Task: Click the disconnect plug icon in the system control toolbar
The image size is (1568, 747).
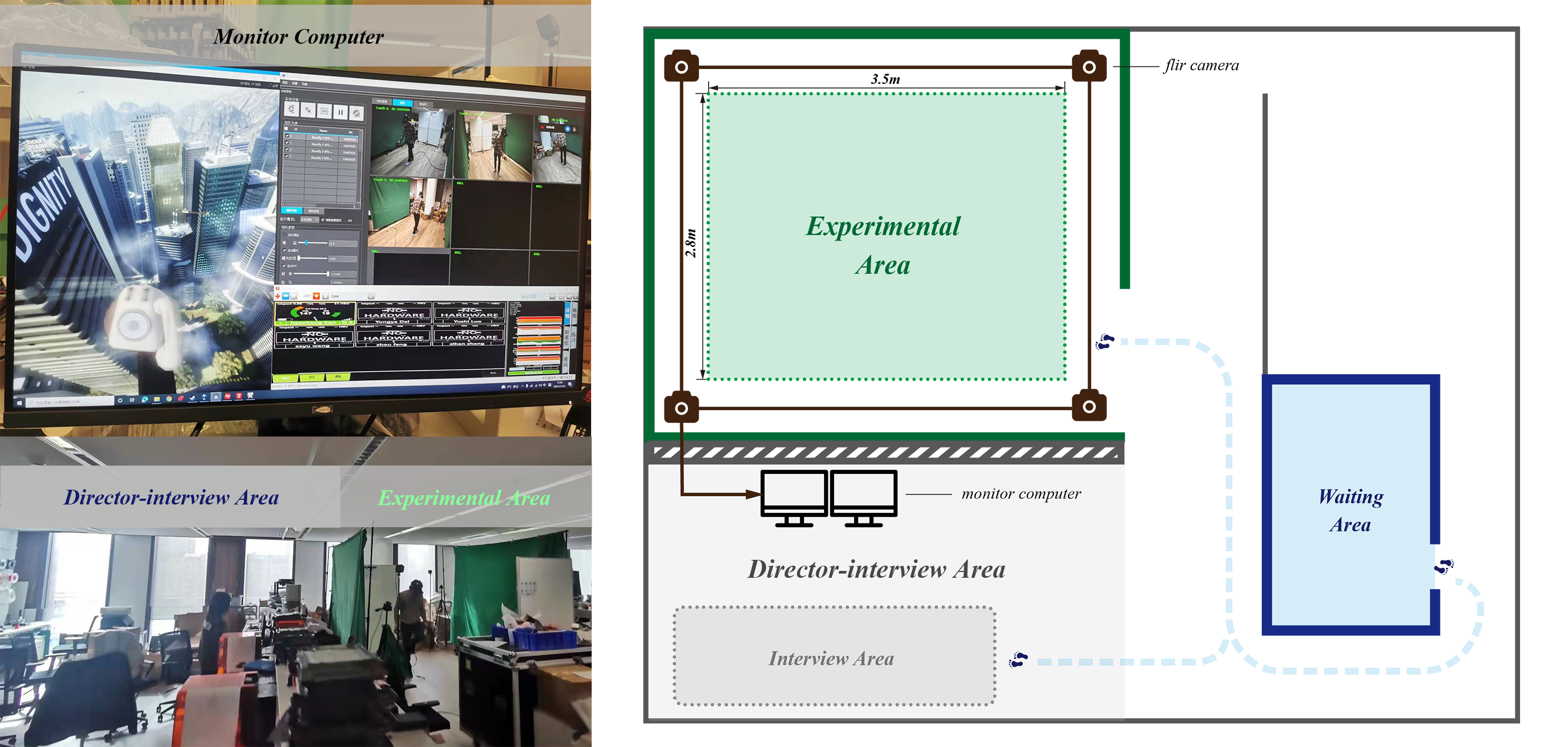Action: pos(309,110)
